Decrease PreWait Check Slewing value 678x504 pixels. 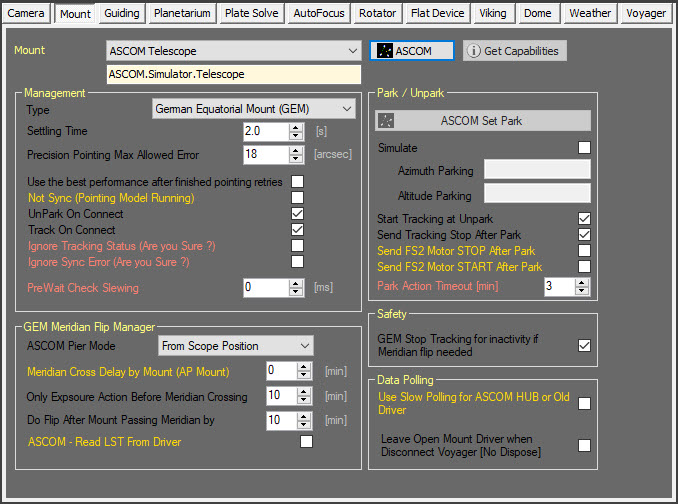coord(296,291)
